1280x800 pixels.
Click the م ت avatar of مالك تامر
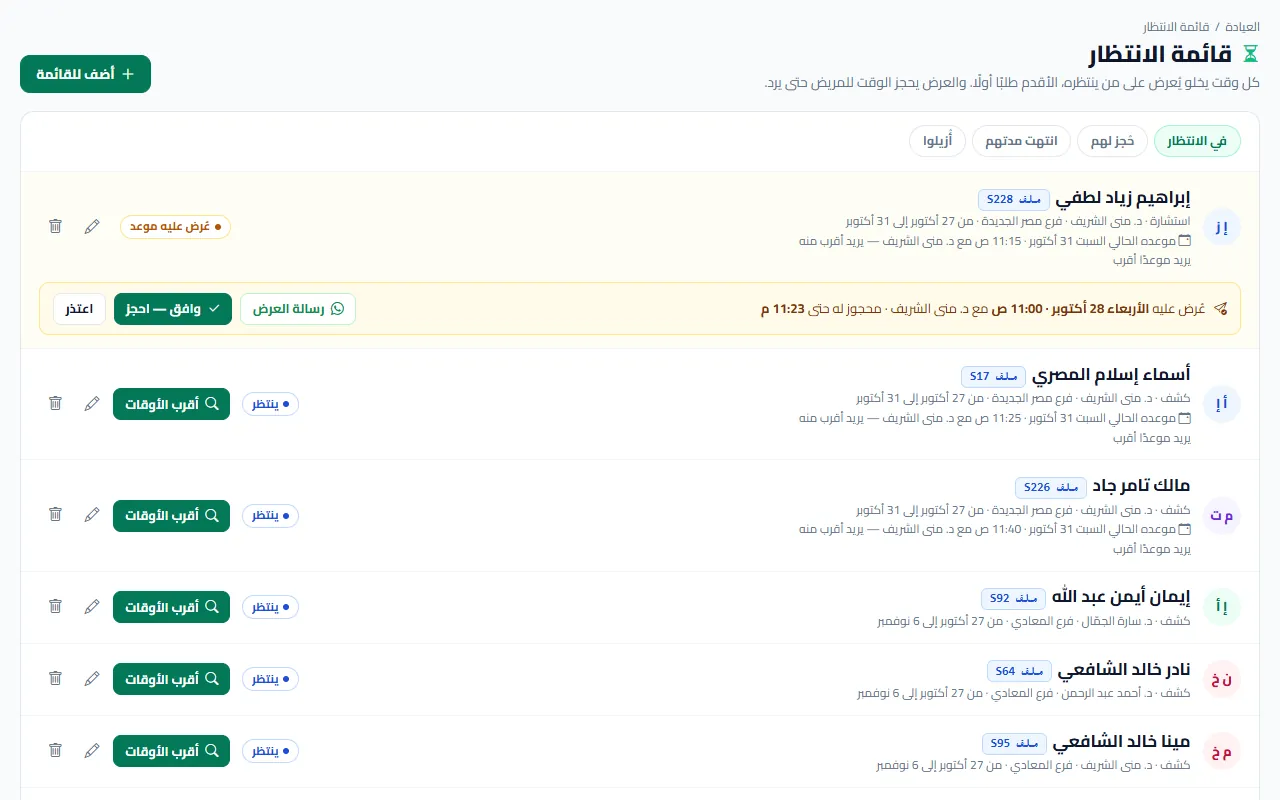(1222, 516)
